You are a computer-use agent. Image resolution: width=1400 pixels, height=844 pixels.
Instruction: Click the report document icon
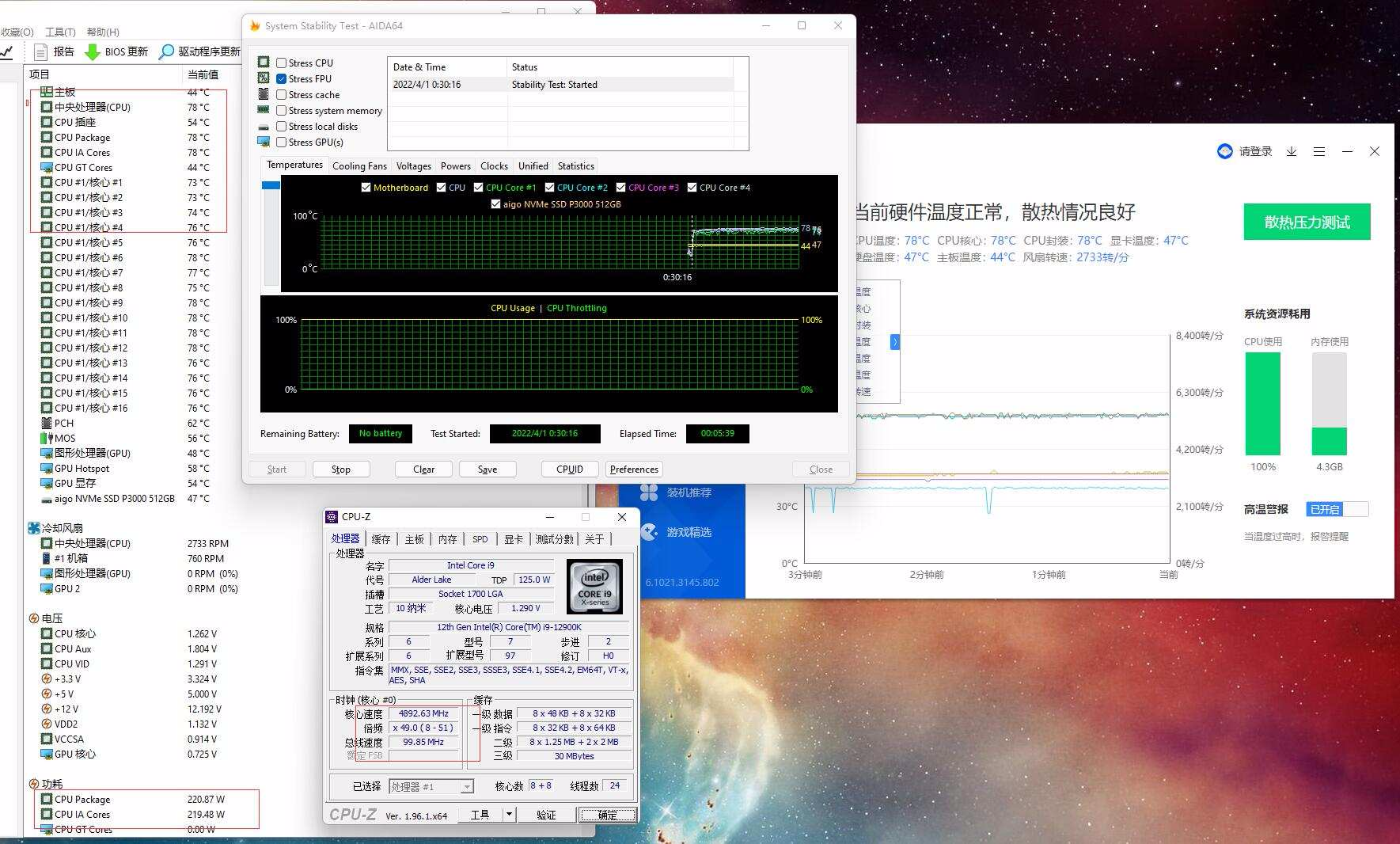[41, 51]
